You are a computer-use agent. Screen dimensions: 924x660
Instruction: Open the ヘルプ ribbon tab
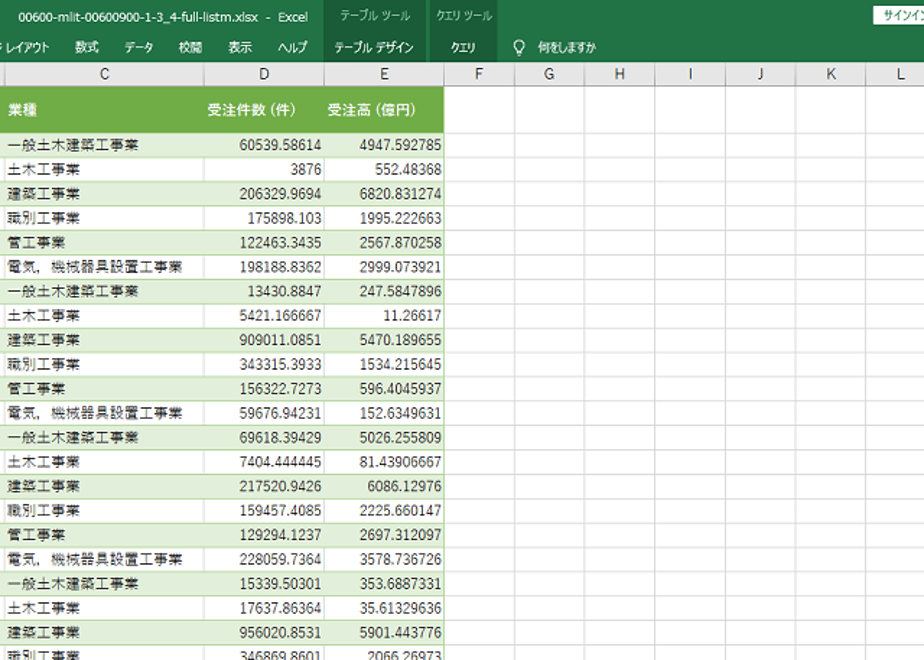pos(292,47)
